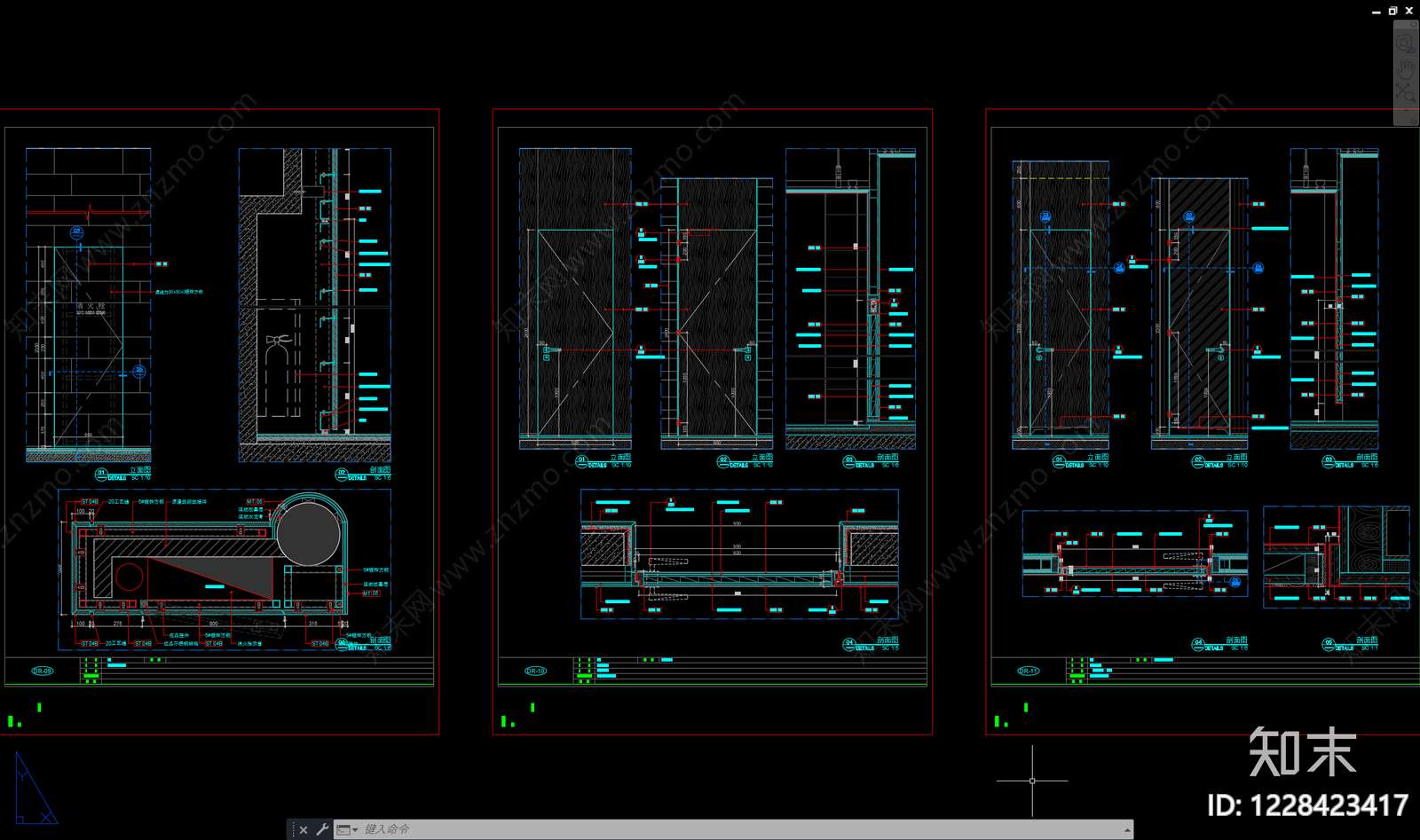Click the DR-10 sheet number tag

pyautogui.click(x=536, y=671)
